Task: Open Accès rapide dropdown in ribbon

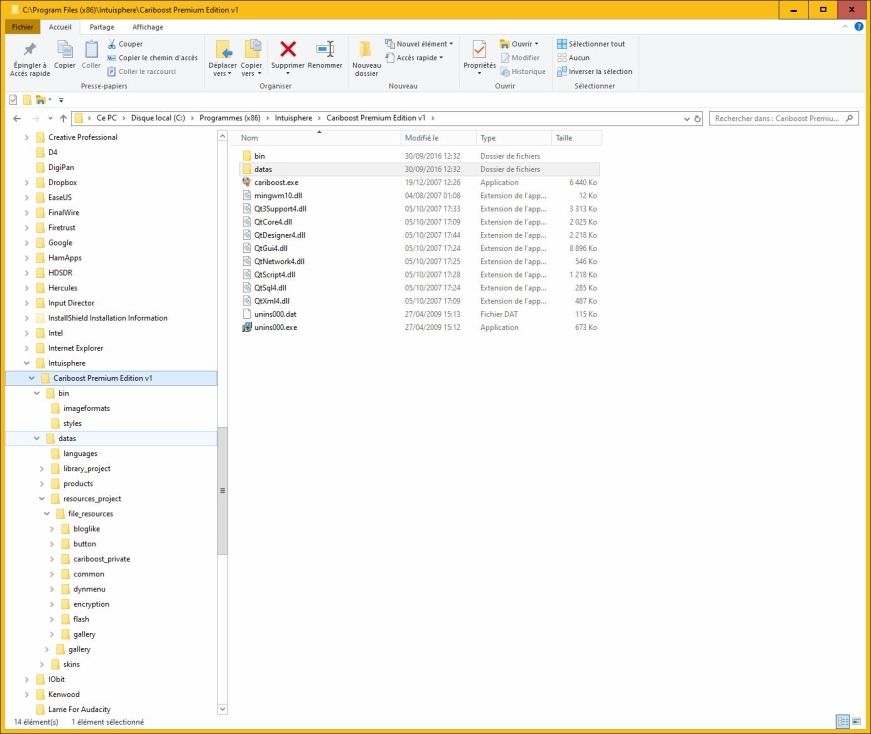Action: pyautogui.click(x=415, y=58)
